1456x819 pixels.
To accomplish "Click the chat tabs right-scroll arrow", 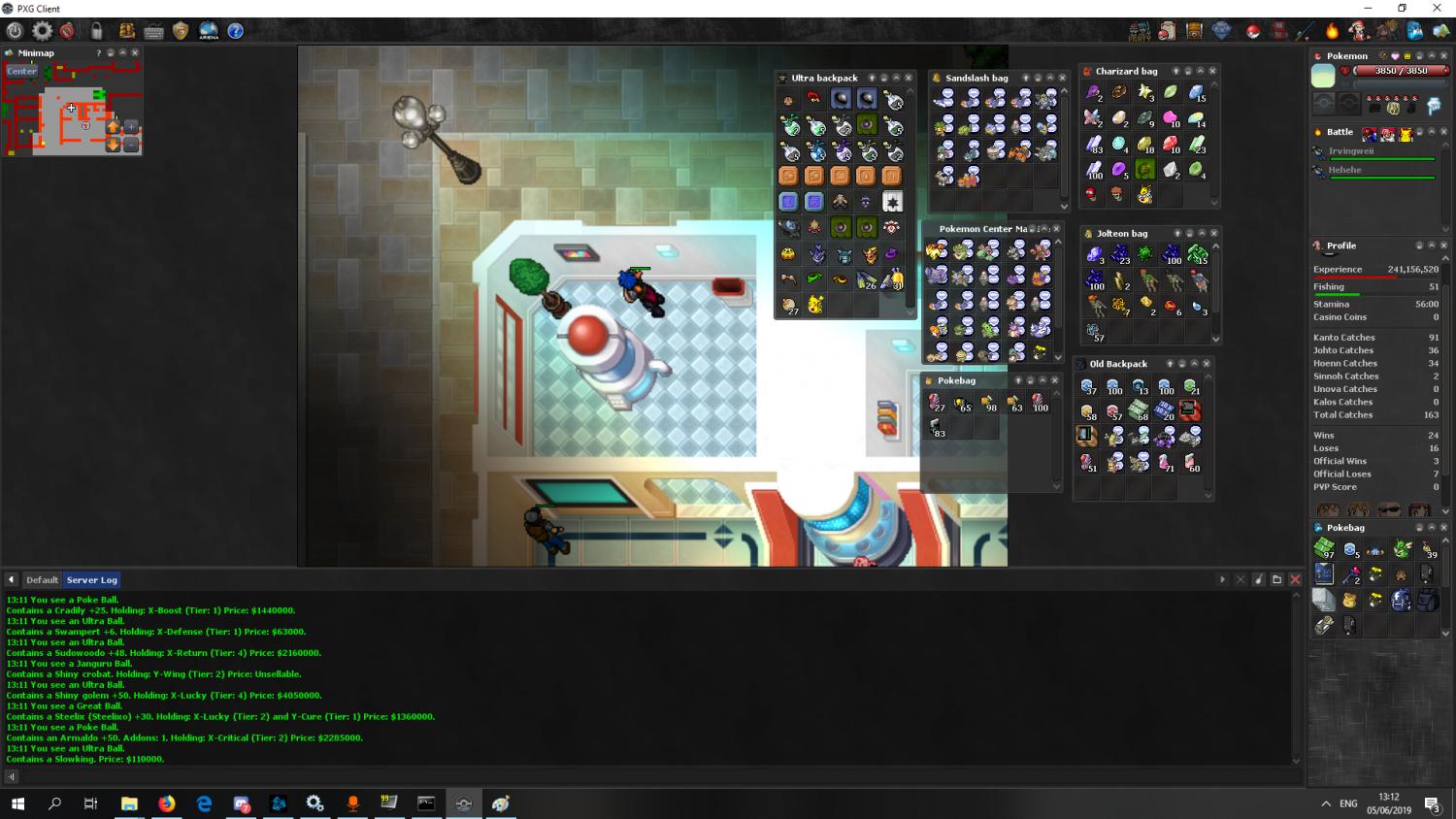I will 1222,579.
